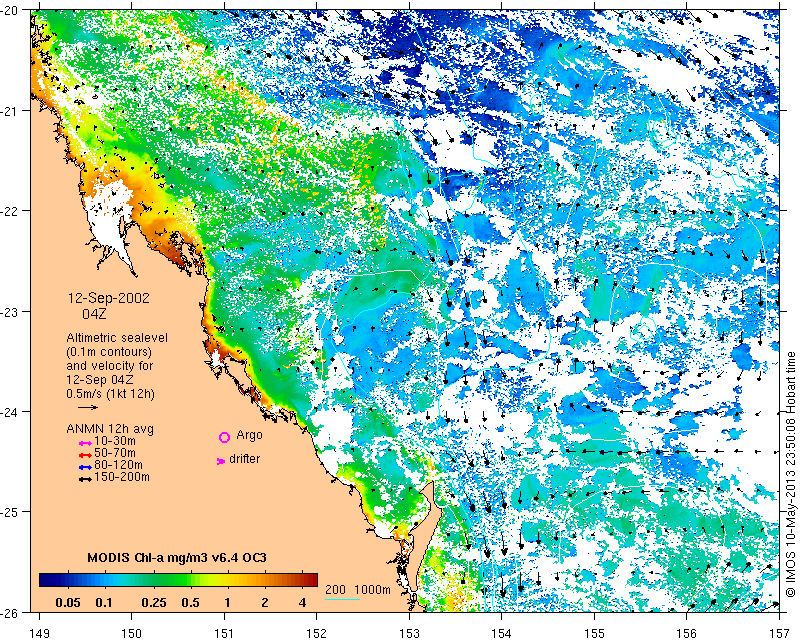
Task: Click the '0.5m/s (1kt 12h)' scale text
Action: 110,393
